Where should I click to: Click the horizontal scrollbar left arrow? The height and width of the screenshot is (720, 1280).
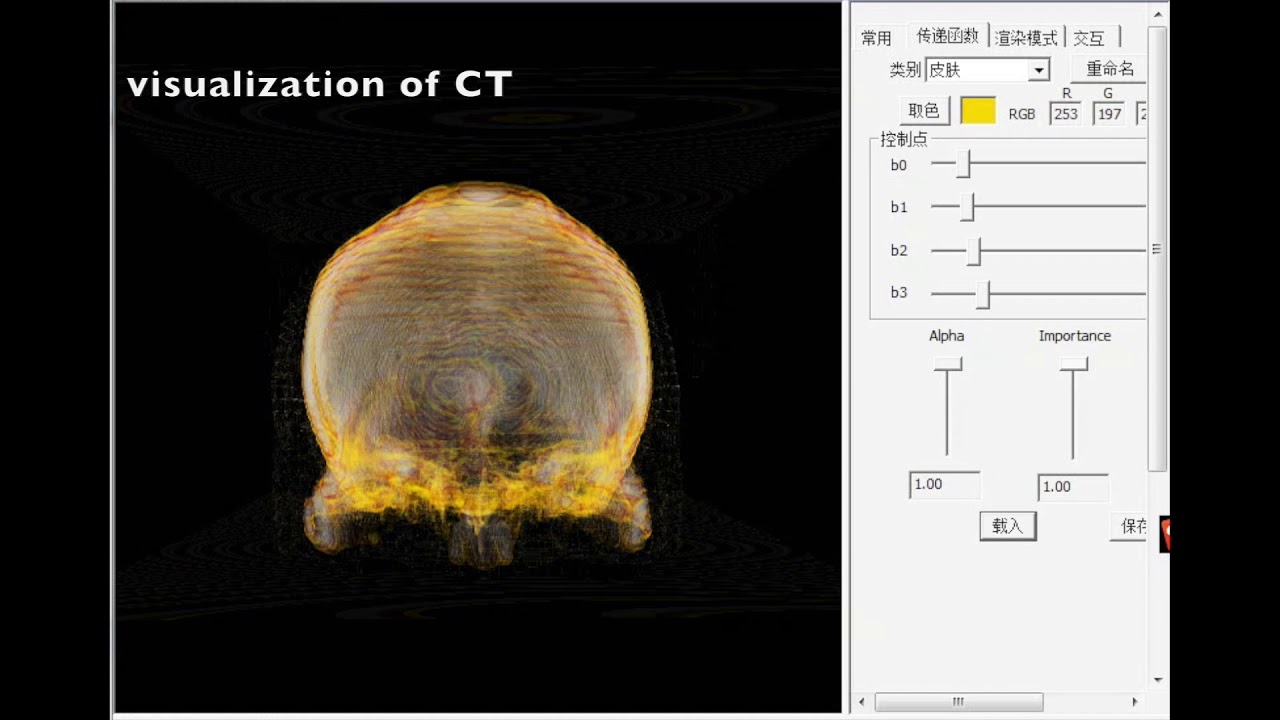click(x=863, y=702)
